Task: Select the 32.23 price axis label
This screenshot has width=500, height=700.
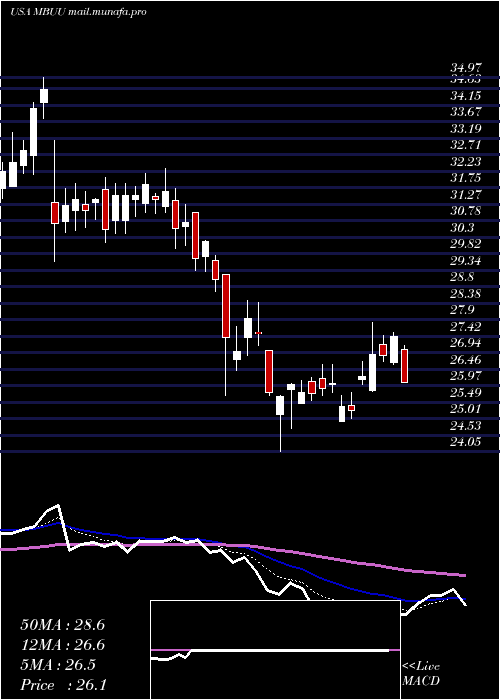Action: click(466, 162)
